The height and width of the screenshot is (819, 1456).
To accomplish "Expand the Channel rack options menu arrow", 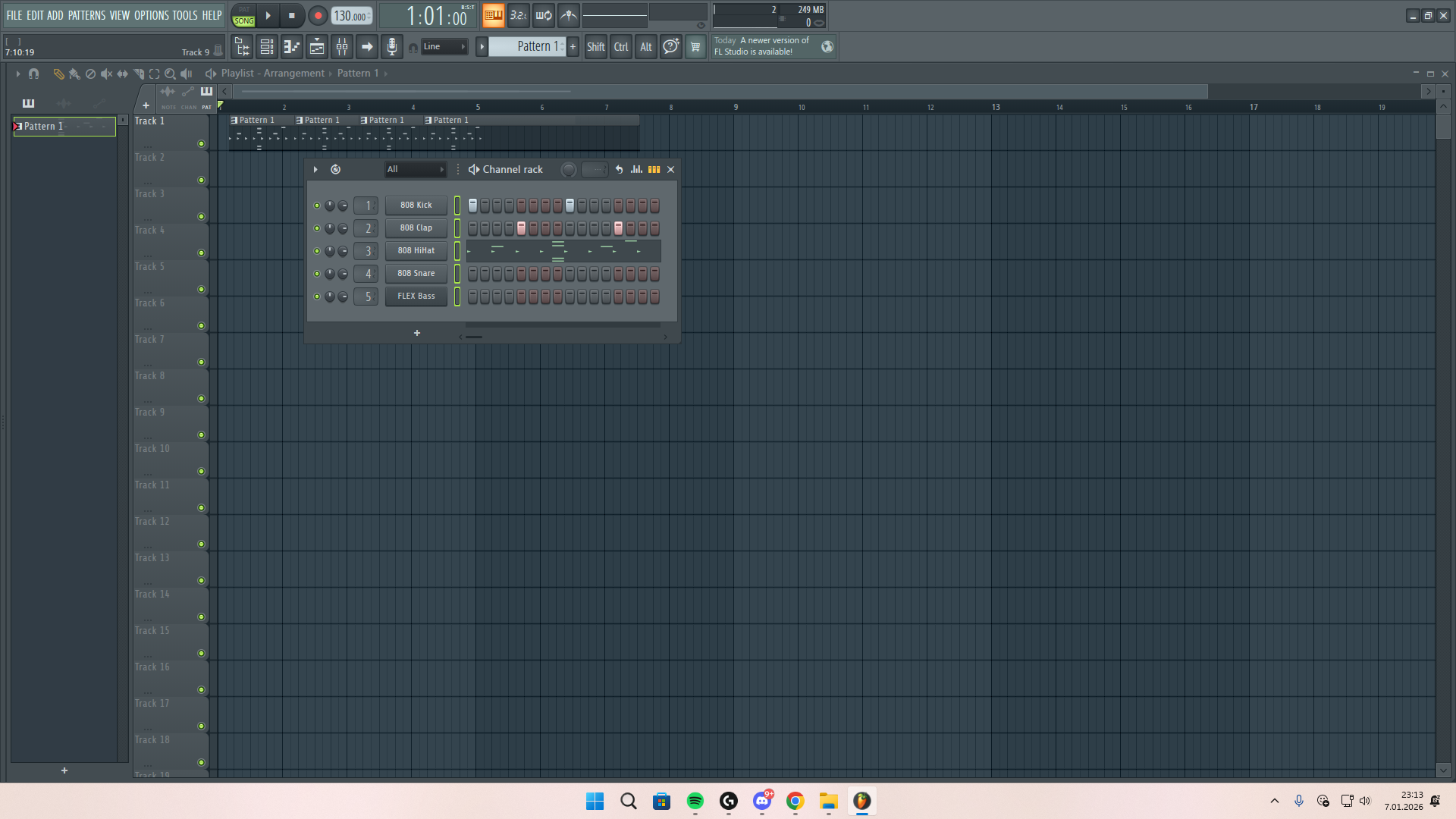I will [315, 170].
